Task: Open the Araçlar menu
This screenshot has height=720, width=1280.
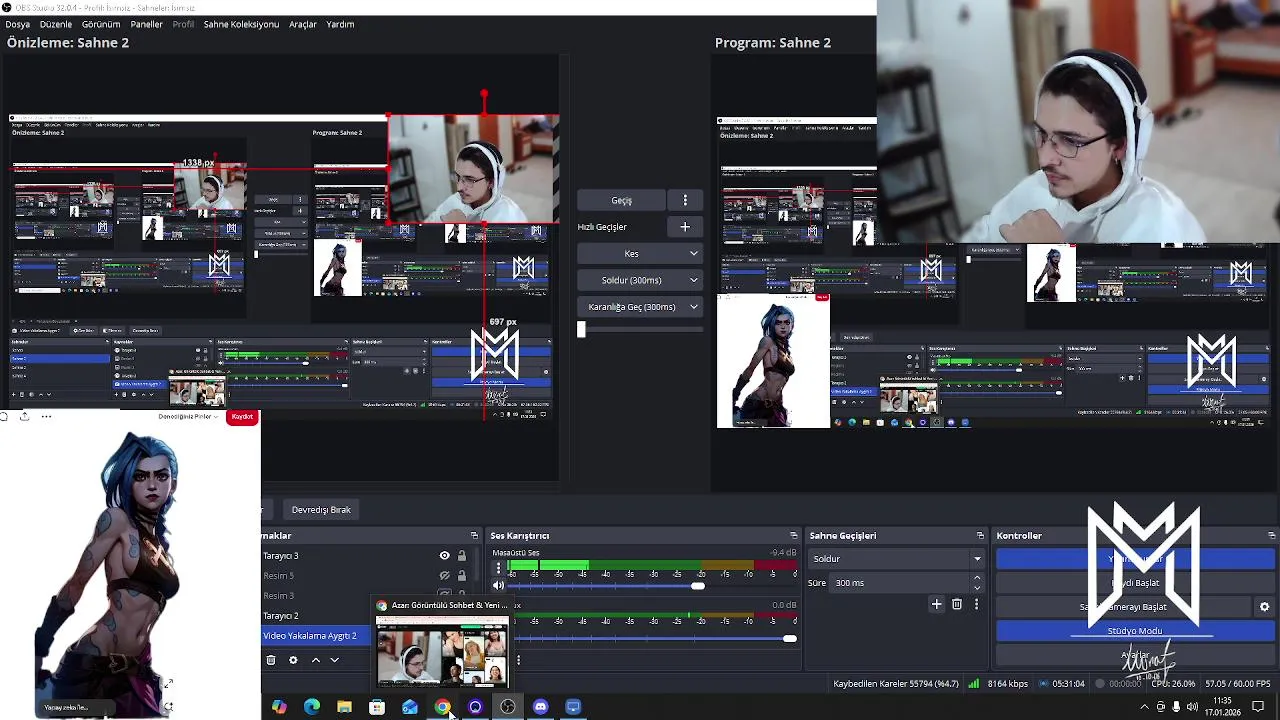Action: (303, 24)
